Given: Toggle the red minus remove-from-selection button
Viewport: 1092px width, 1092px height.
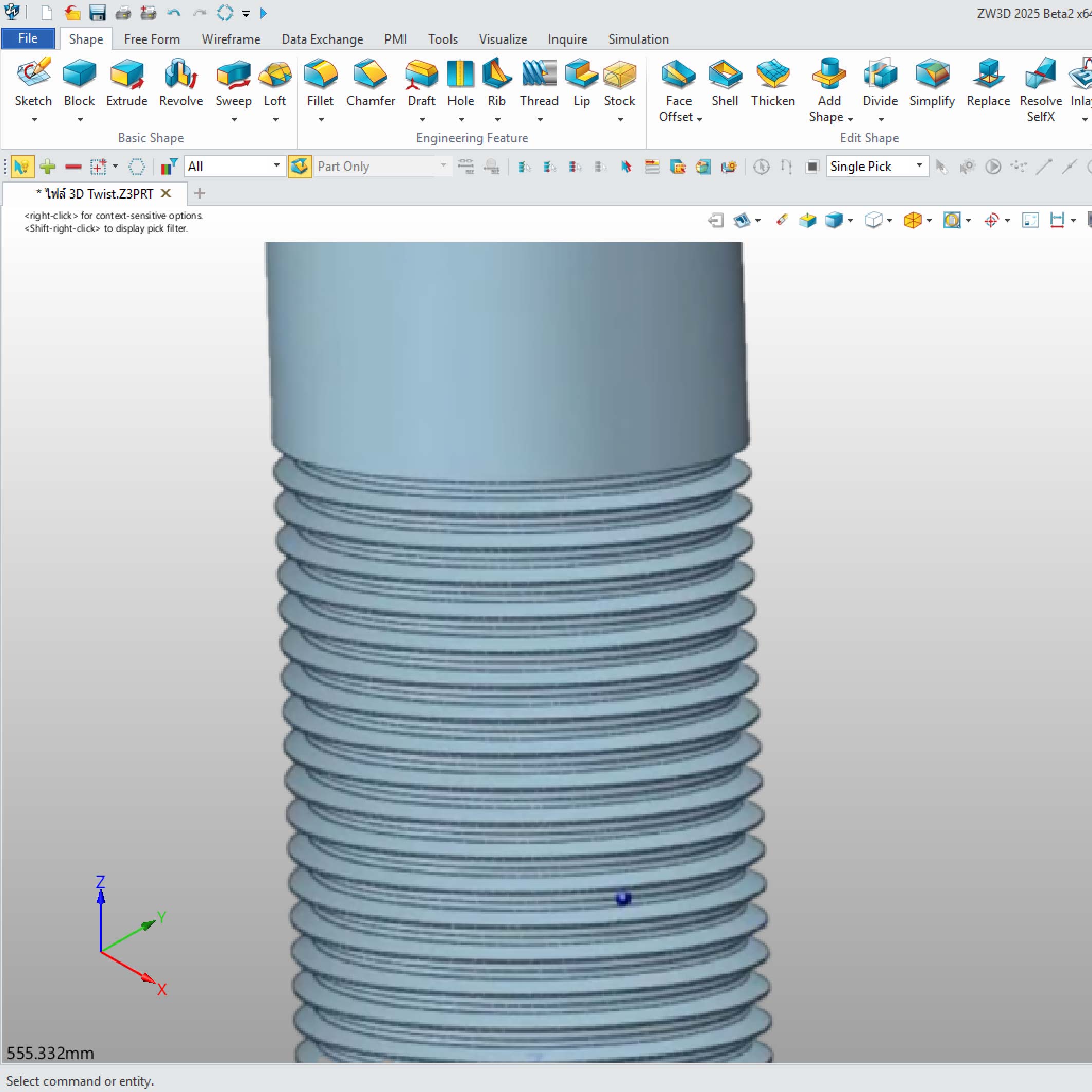Looking at the screenshot, I should click(x=73, y=166).
